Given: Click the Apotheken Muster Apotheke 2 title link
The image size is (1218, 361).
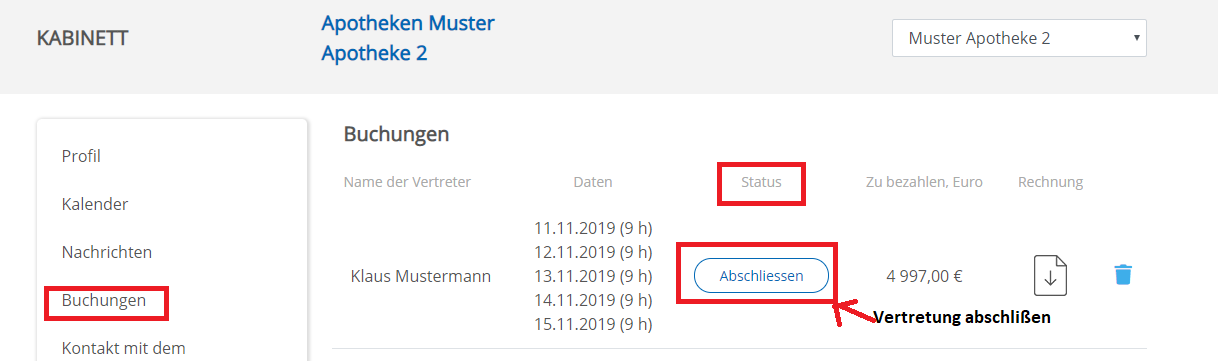Looking at the screenshot, I should tap(408, 38).
